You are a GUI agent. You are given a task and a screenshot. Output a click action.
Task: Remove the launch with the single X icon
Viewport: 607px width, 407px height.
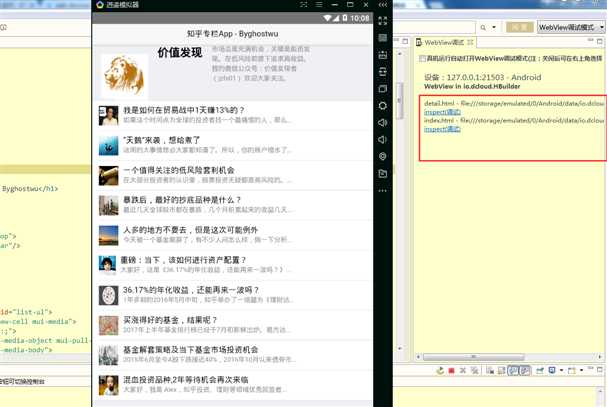(463, 371)
